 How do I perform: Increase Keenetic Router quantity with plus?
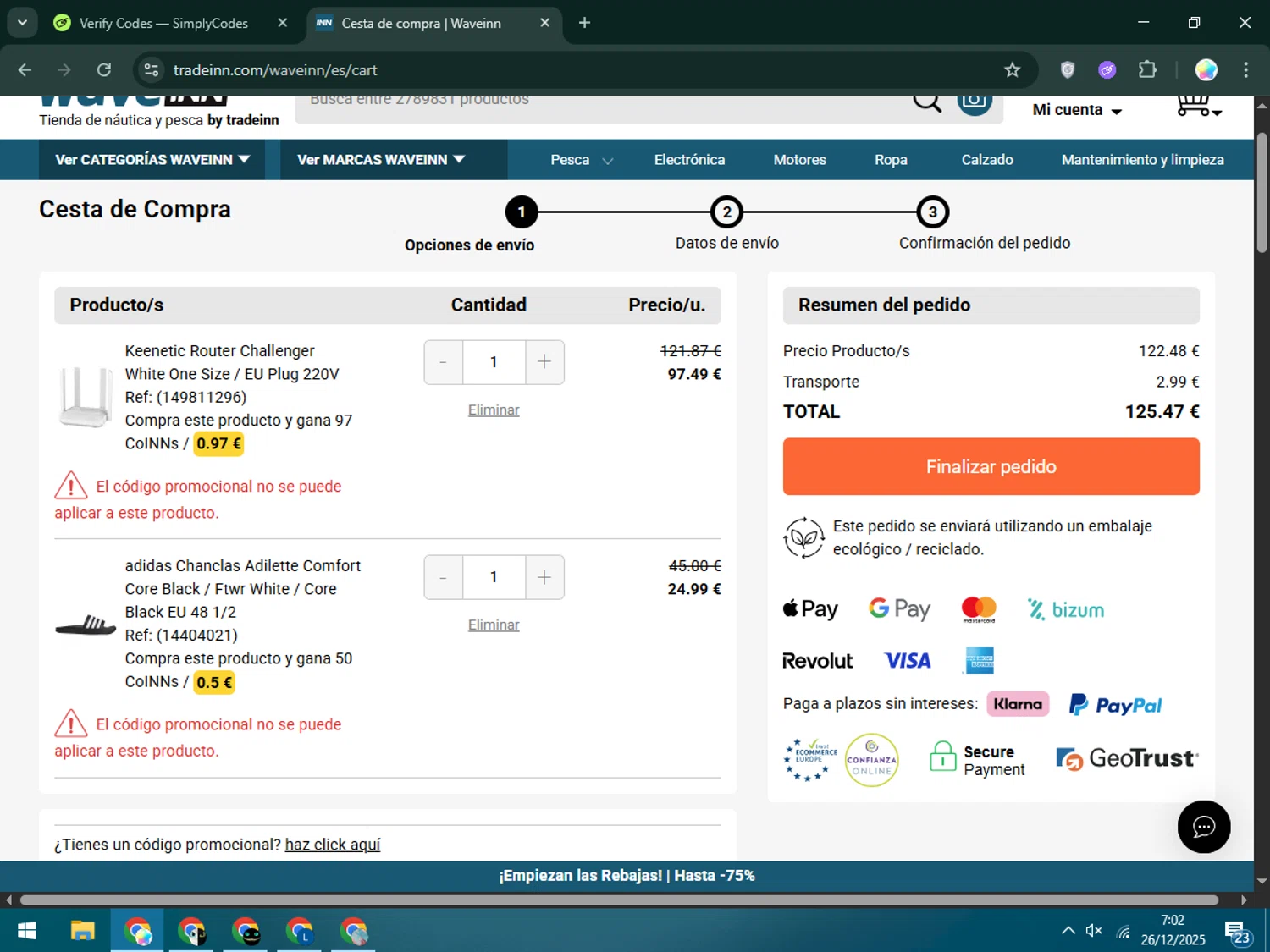(544, 362)
